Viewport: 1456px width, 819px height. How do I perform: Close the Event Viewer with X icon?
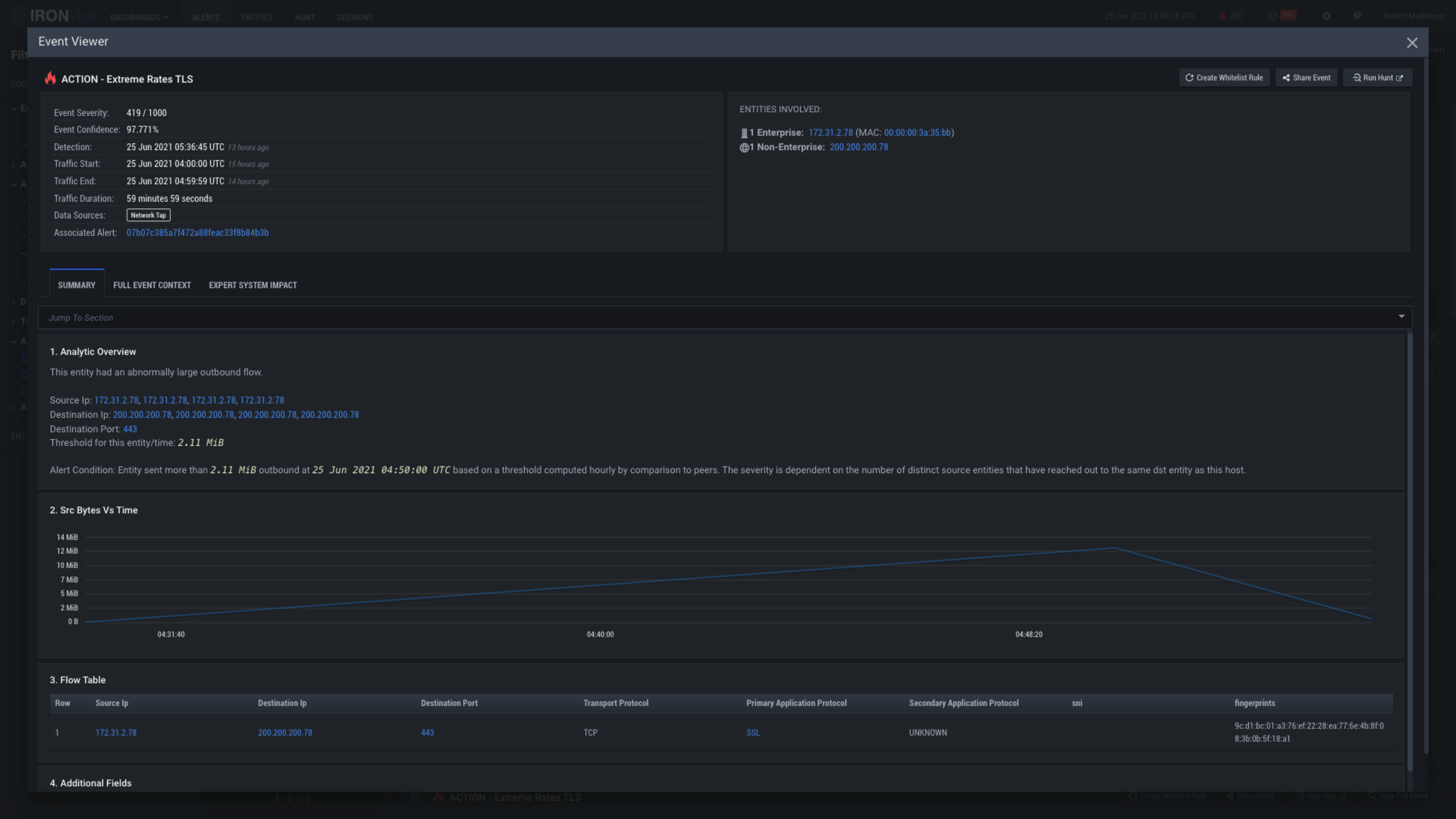[1412, 43]
